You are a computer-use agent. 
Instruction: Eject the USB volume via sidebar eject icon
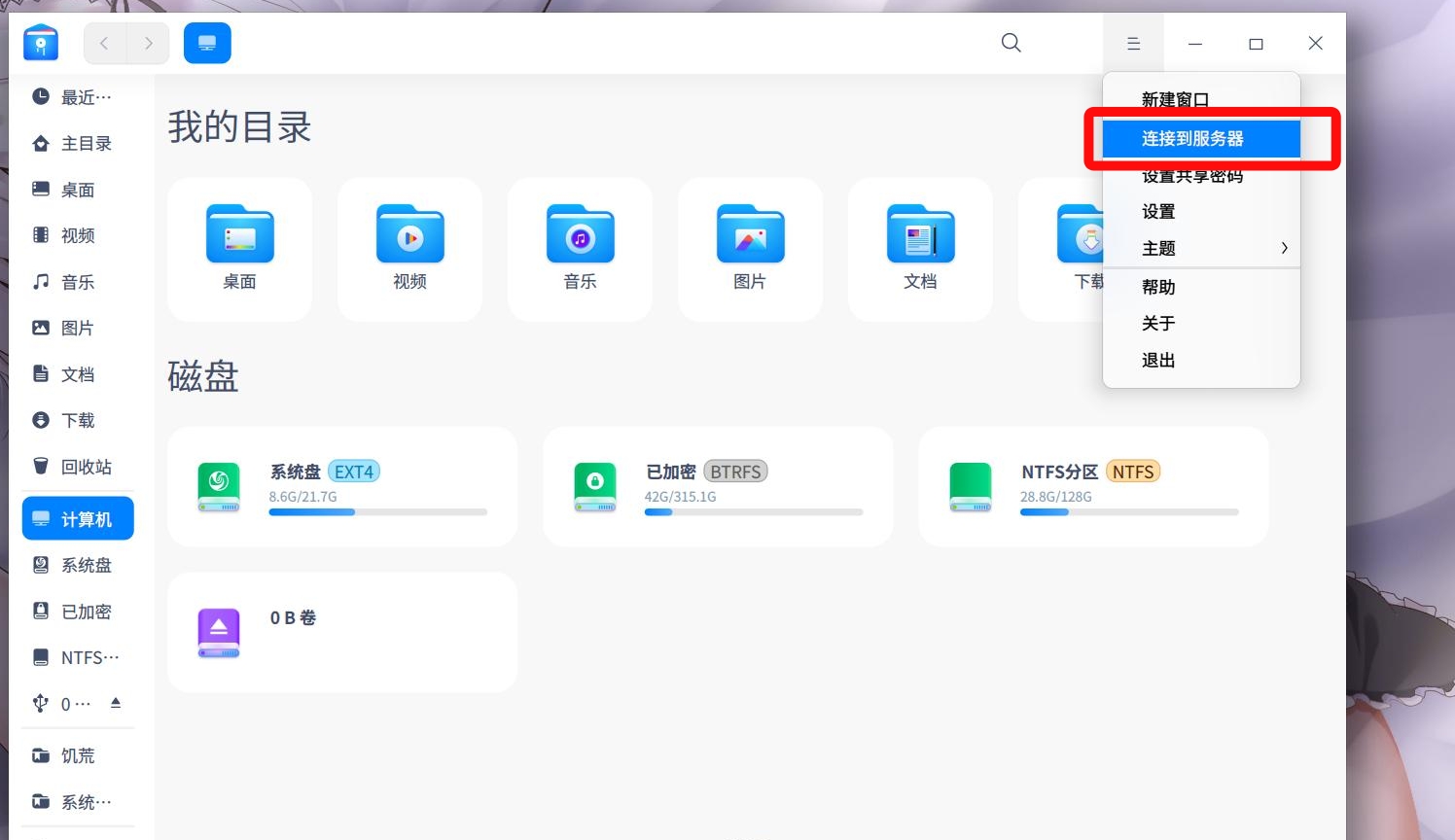[x=116, y=702]
